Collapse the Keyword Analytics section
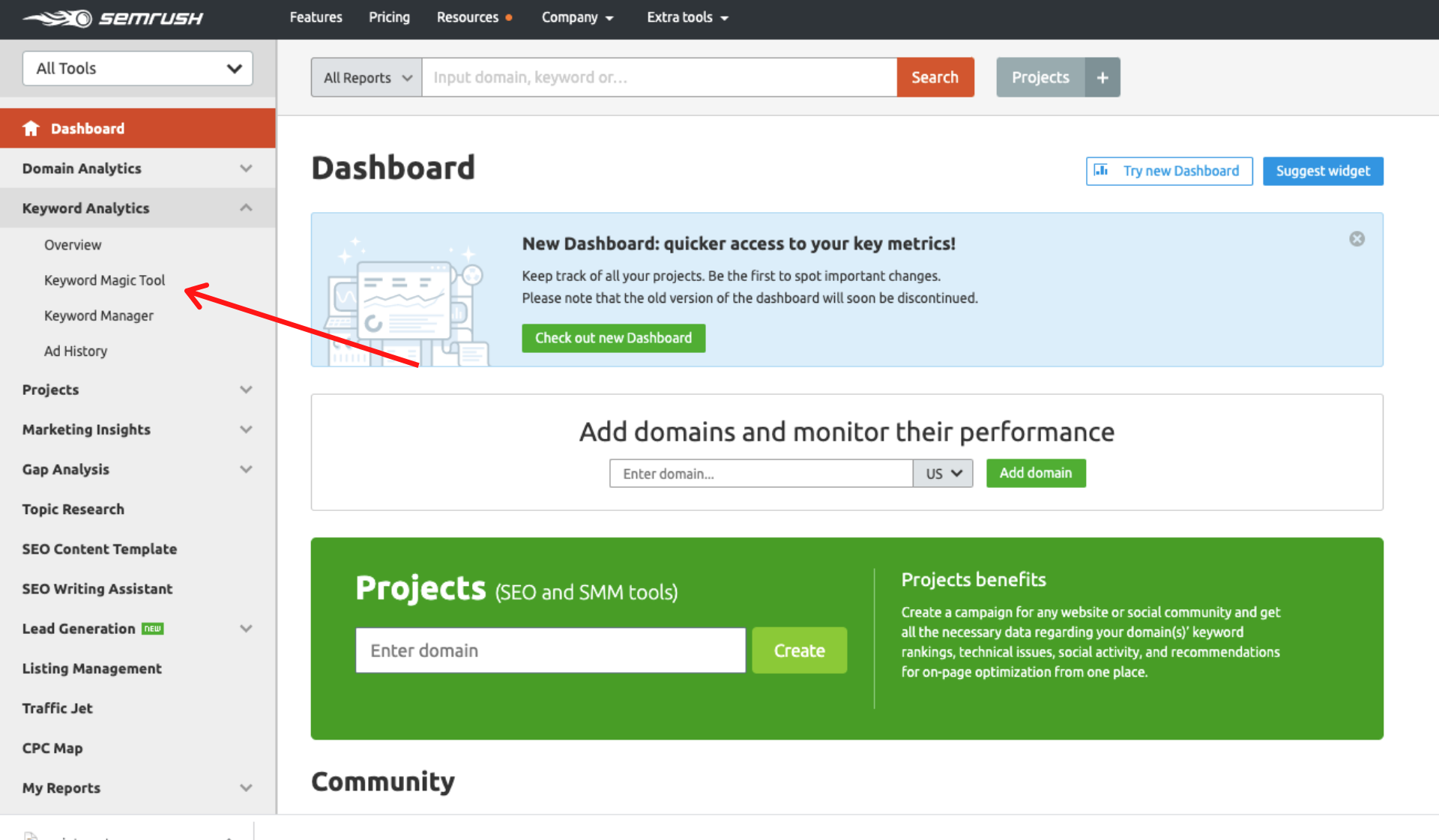This screenshot has height=840, width=1439. [246, 208]
